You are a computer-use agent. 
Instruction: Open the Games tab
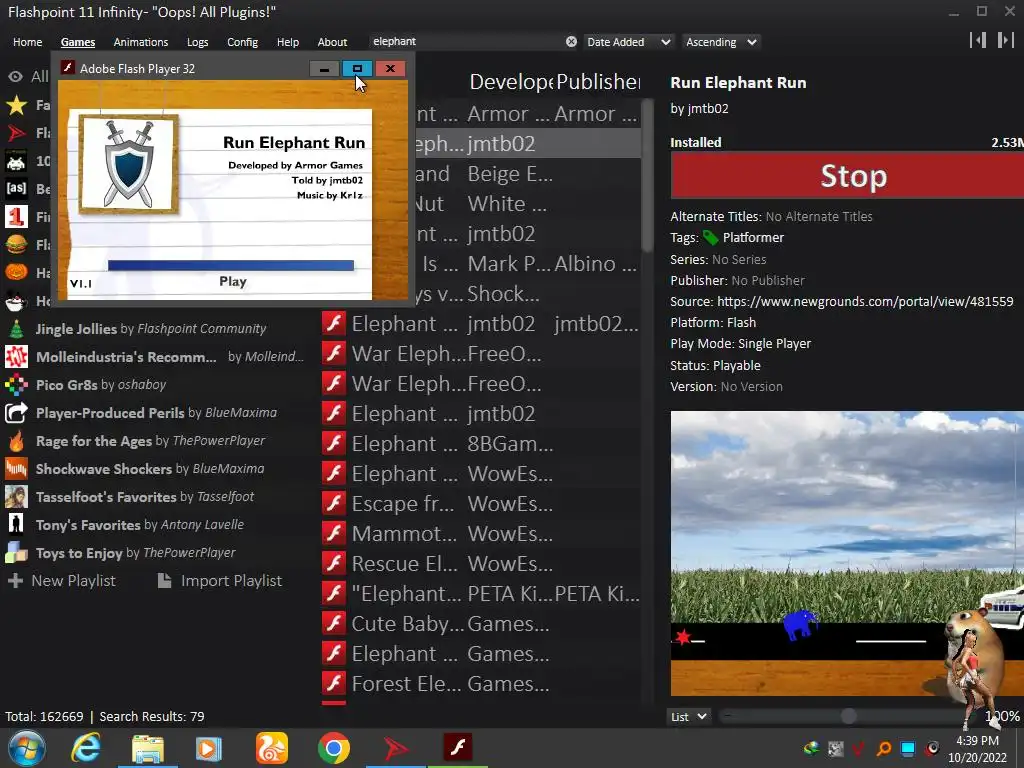coord(78,42)
